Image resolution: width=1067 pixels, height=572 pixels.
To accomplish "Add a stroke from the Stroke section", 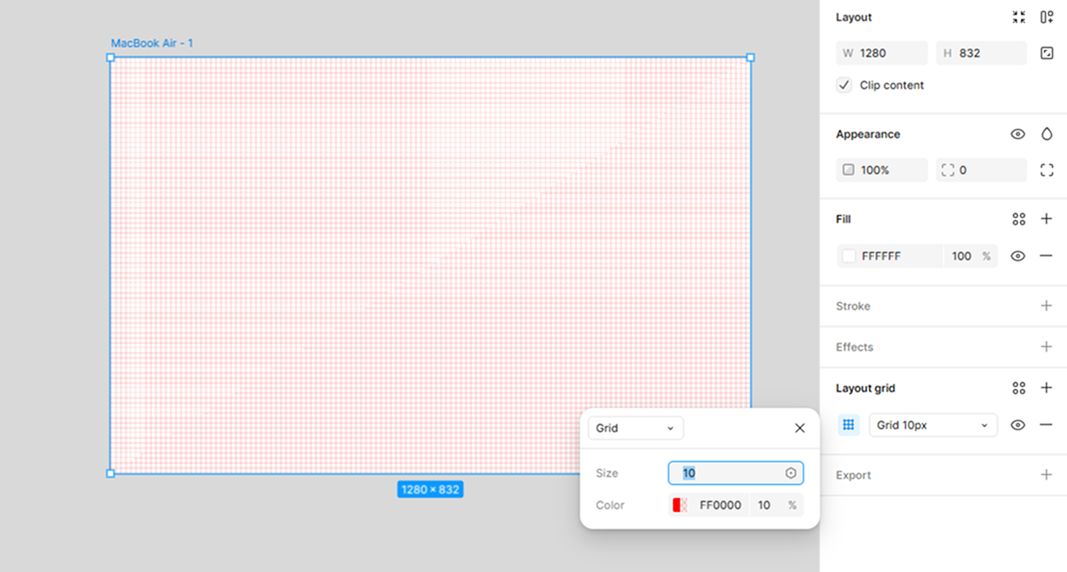I will (1046, 306).
